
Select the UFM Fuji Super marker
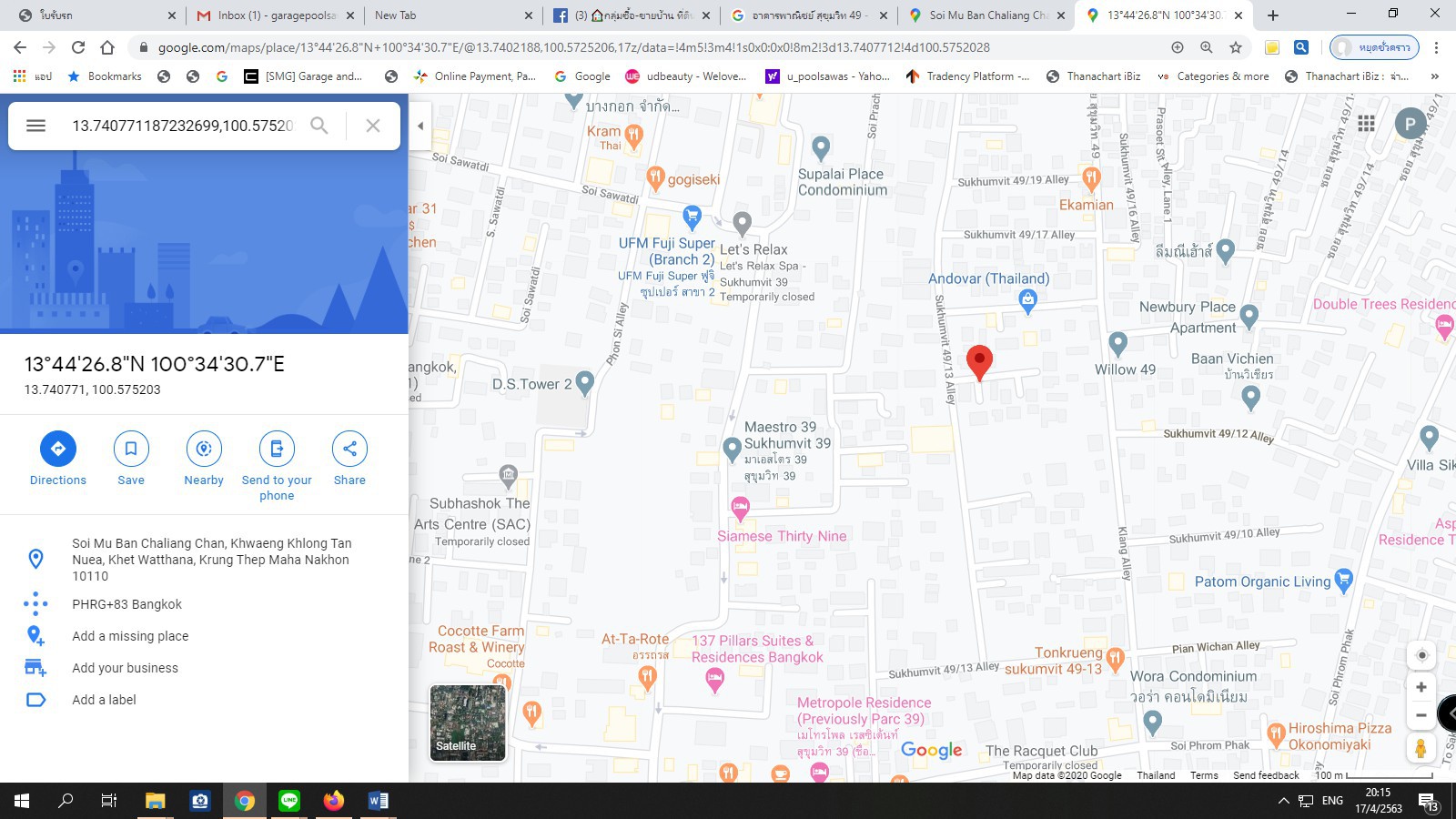tap(692, 217)
